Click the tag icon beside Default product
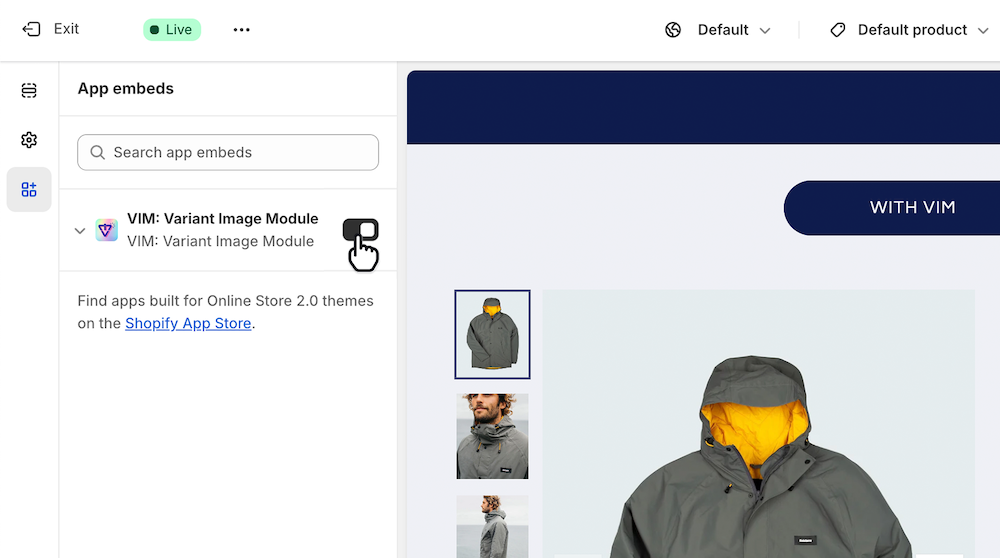 point(838,30)
